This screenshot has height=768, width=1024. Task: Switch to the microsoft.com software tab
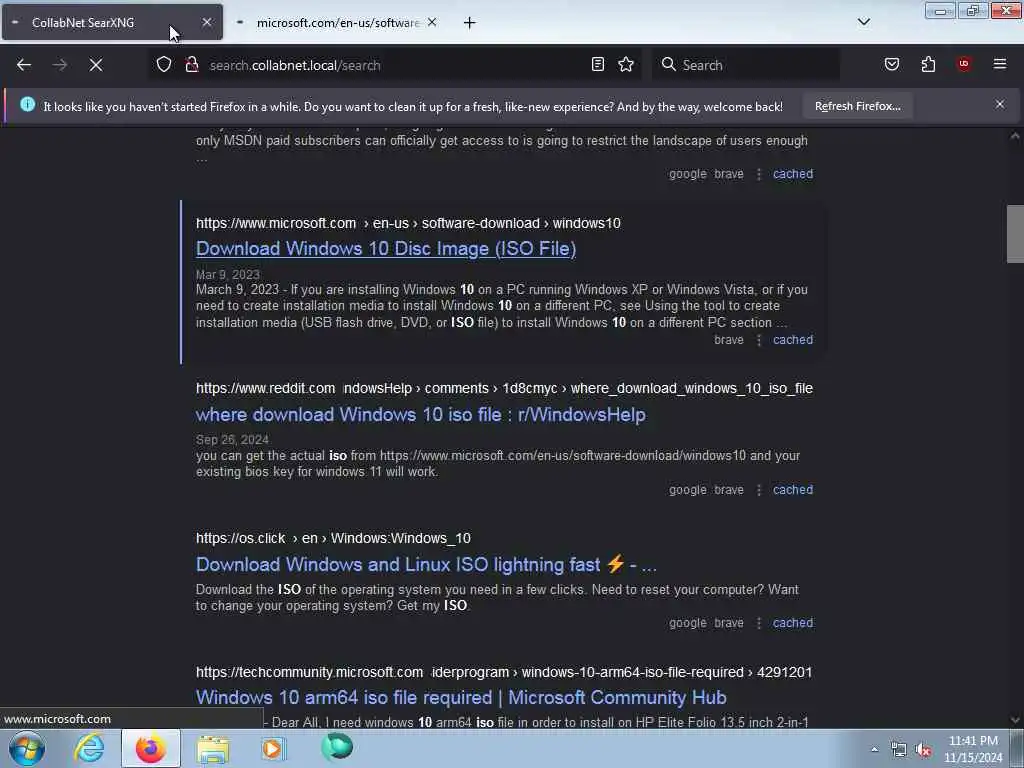(x=337, y=22)
